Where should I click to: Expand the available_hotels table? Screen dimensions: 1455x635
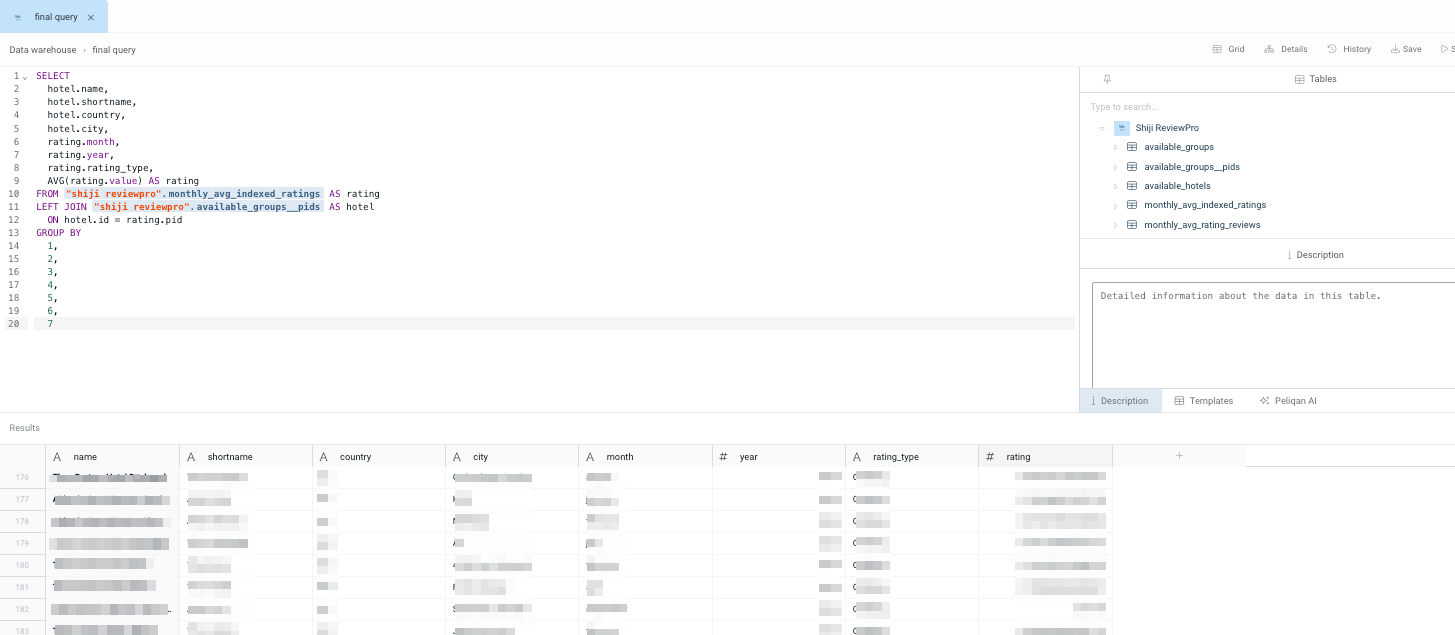[x=1115, y=186]
